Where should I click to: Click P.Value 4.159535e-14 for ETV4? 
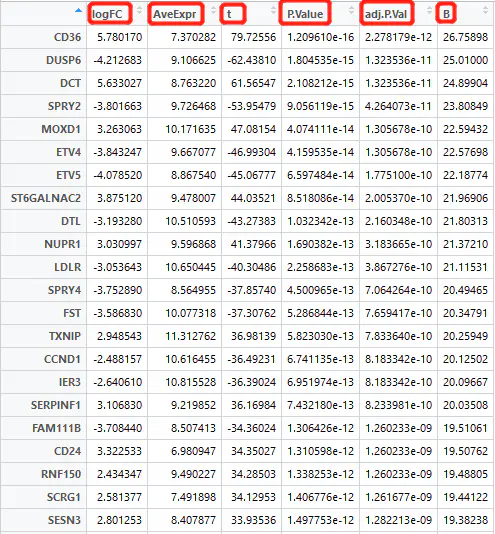click(x=320, y=152)
